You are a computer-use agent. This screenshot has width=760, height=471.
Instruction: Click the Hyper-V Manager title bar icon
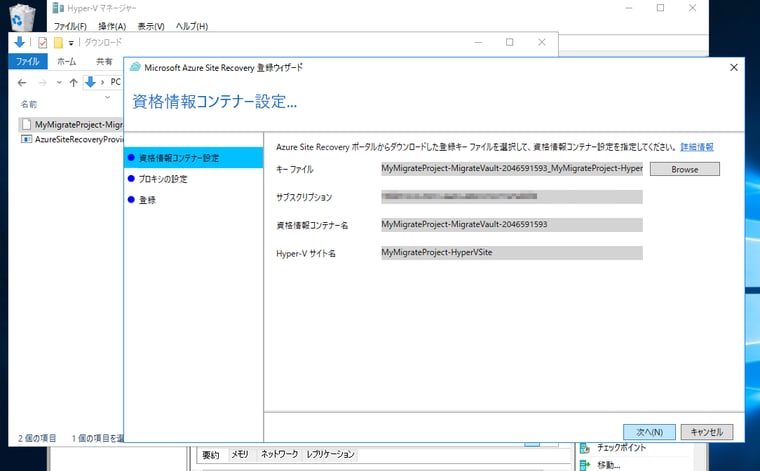[x=58, y=8]
